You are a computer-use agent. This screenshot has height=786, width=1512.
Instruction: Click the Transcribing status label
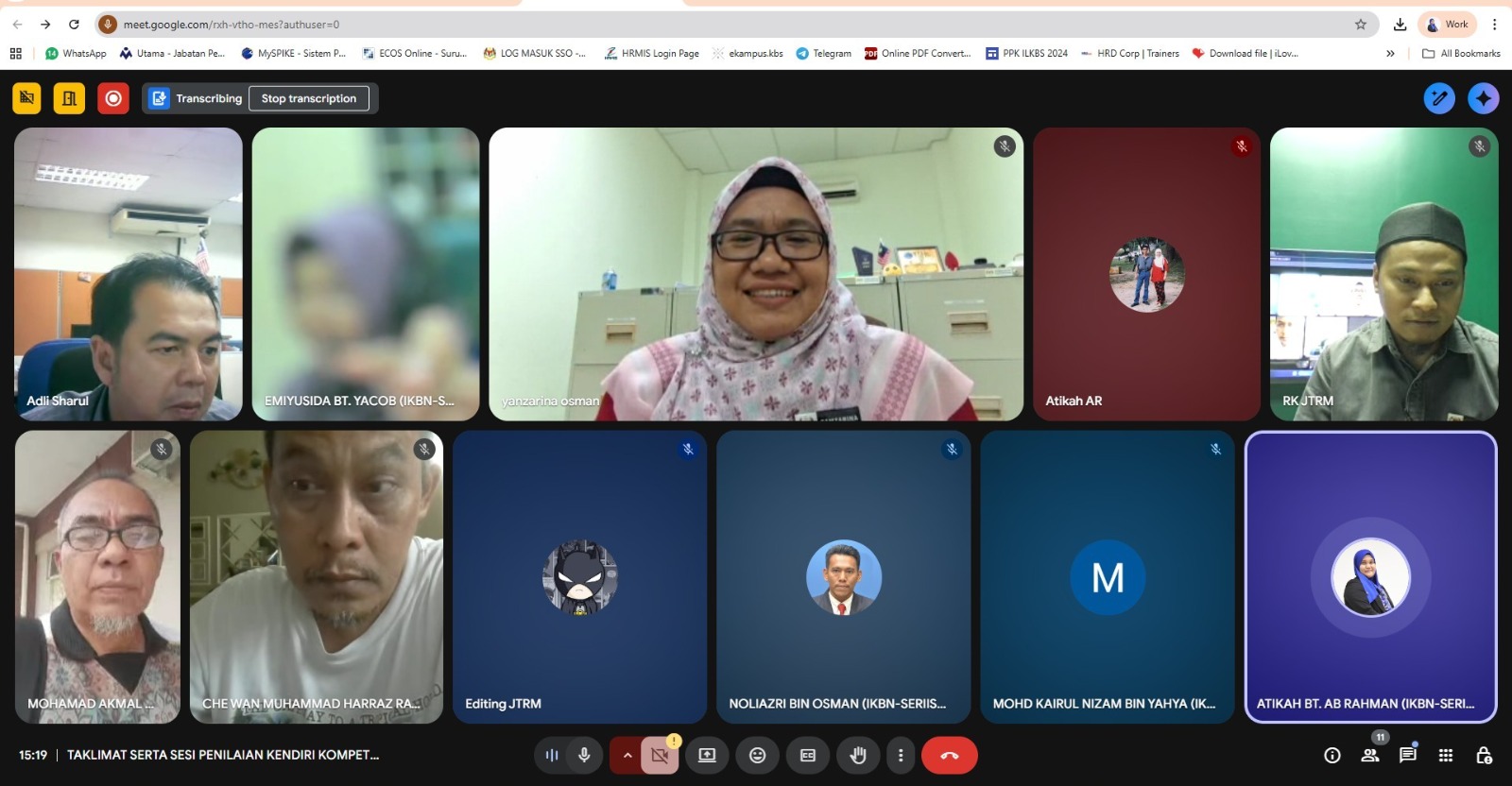[x=209, y=98]
